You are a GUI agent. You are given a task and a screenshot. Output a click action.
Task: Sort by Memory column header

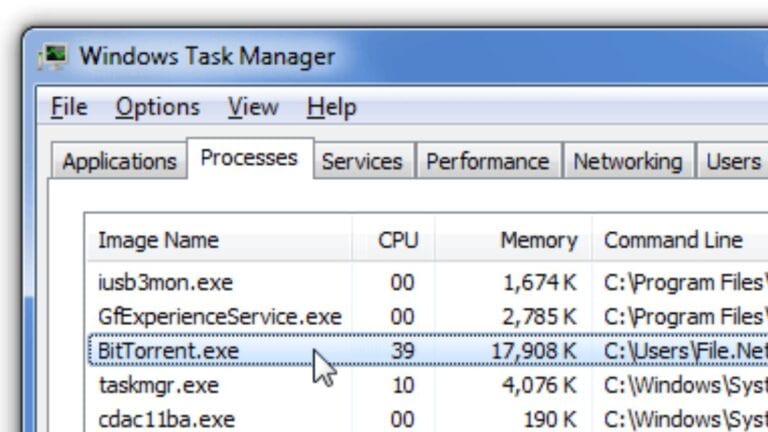click(x=539, y=240)
